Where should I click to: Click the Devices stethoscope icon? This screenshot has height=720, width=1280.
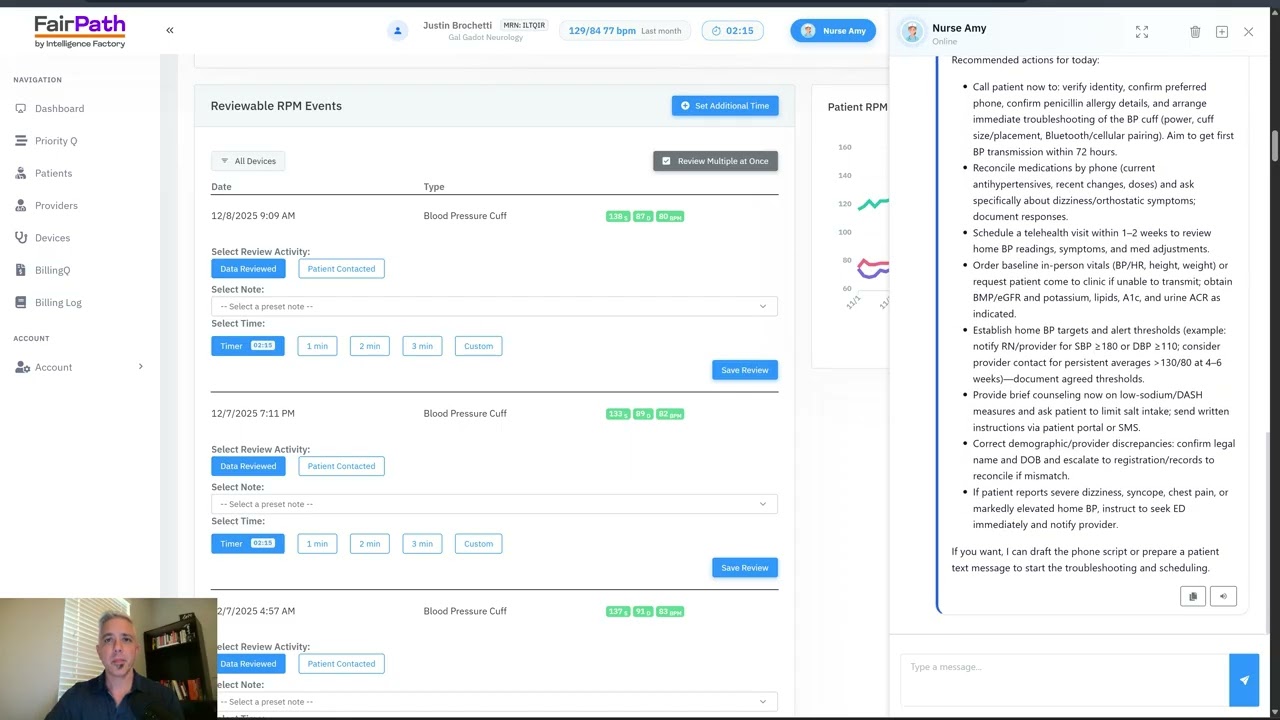click(x=21, y=238)
